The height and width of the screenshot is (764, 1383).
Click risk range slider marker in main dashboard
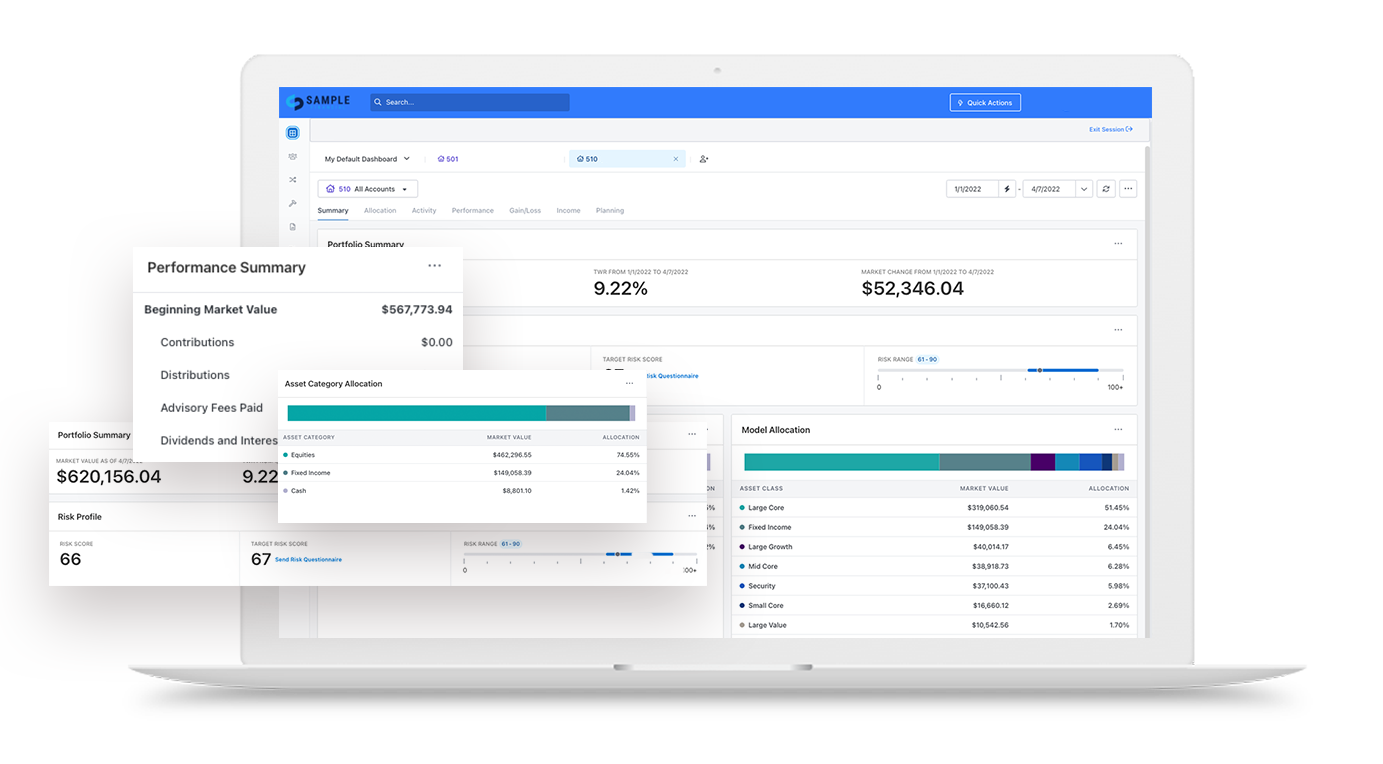coord(1040,370)
